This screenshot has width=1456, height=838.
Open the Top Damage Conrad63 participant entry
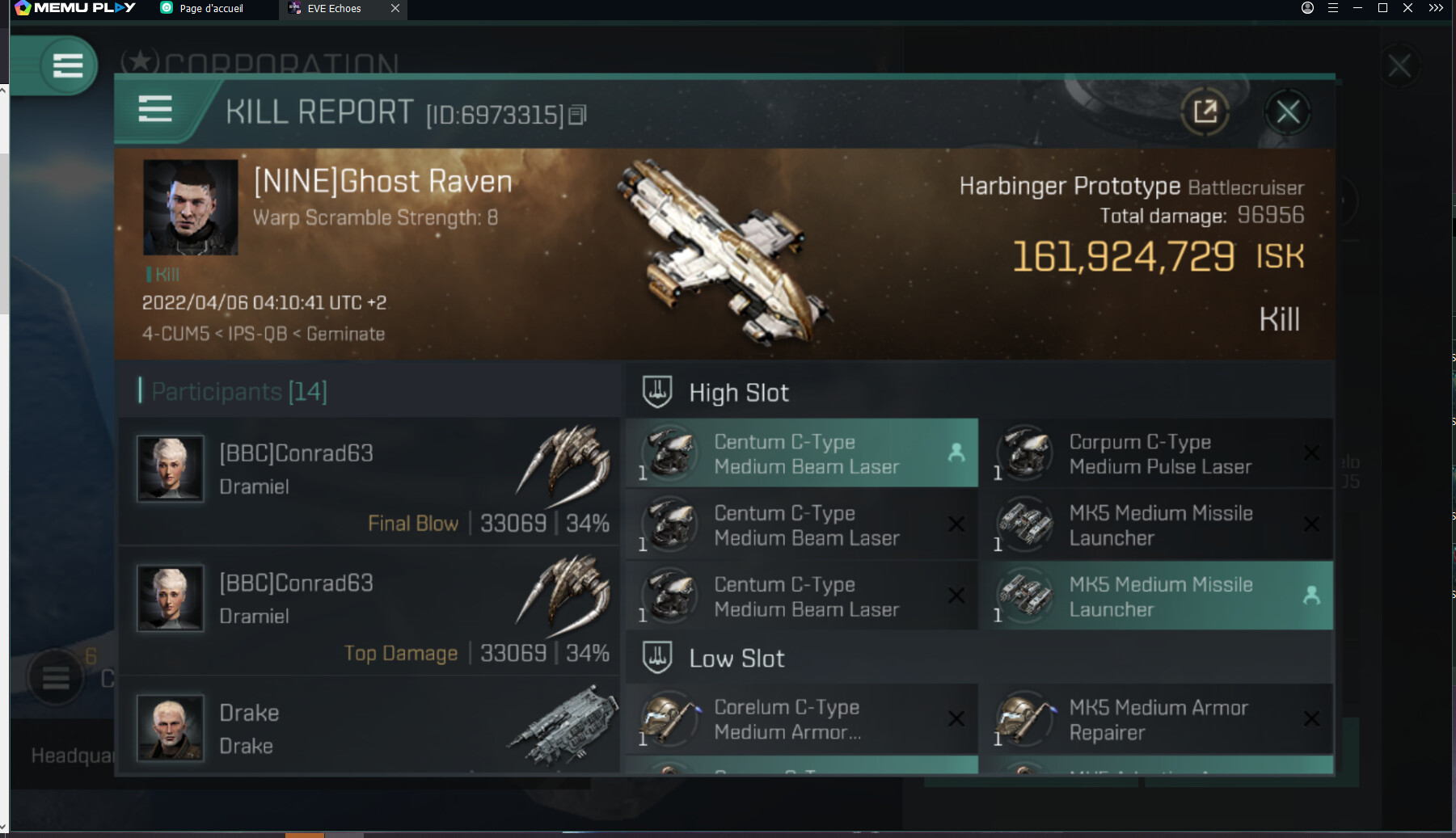[x=369, y=612]
